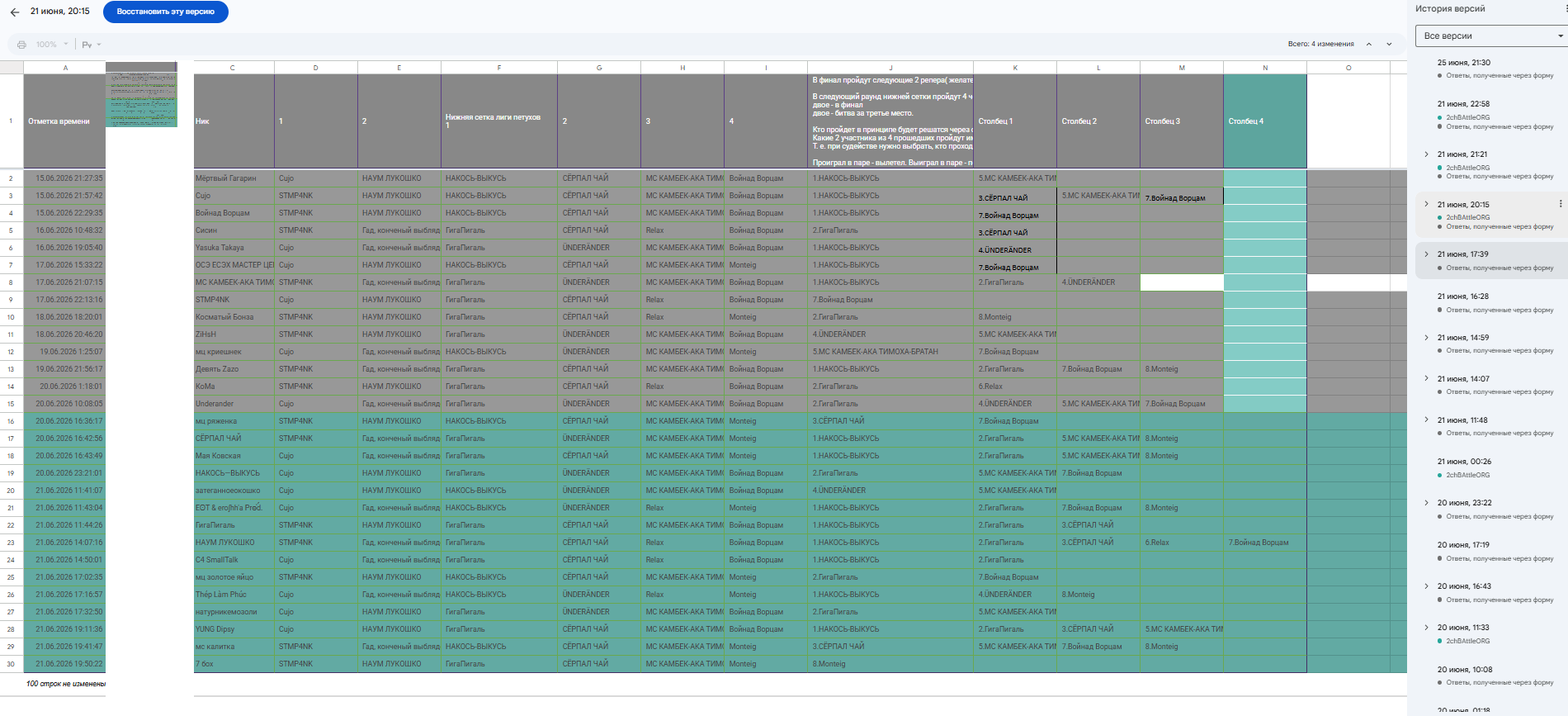This screenshot has height=716, width=1568.
Task: Click the Всего: 4 изменения label
Action: (1320, 44)
